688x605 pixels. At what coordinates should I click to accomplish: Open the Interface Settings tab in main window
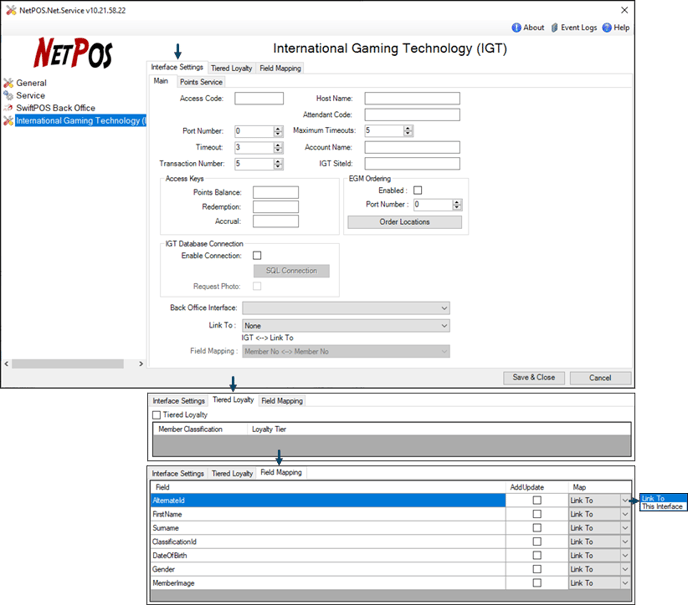click(177, 67)
